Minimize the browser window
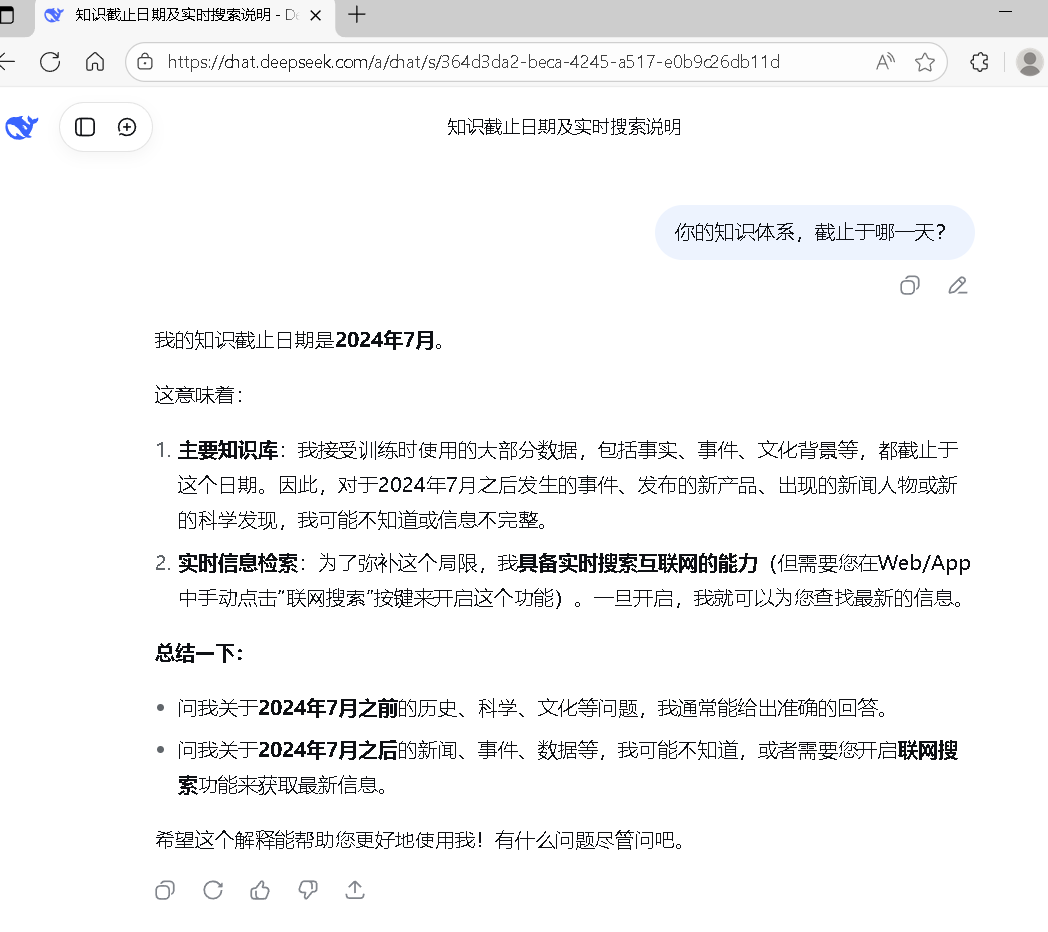Screen dimensions: 1048x932 pos(1005,12)
